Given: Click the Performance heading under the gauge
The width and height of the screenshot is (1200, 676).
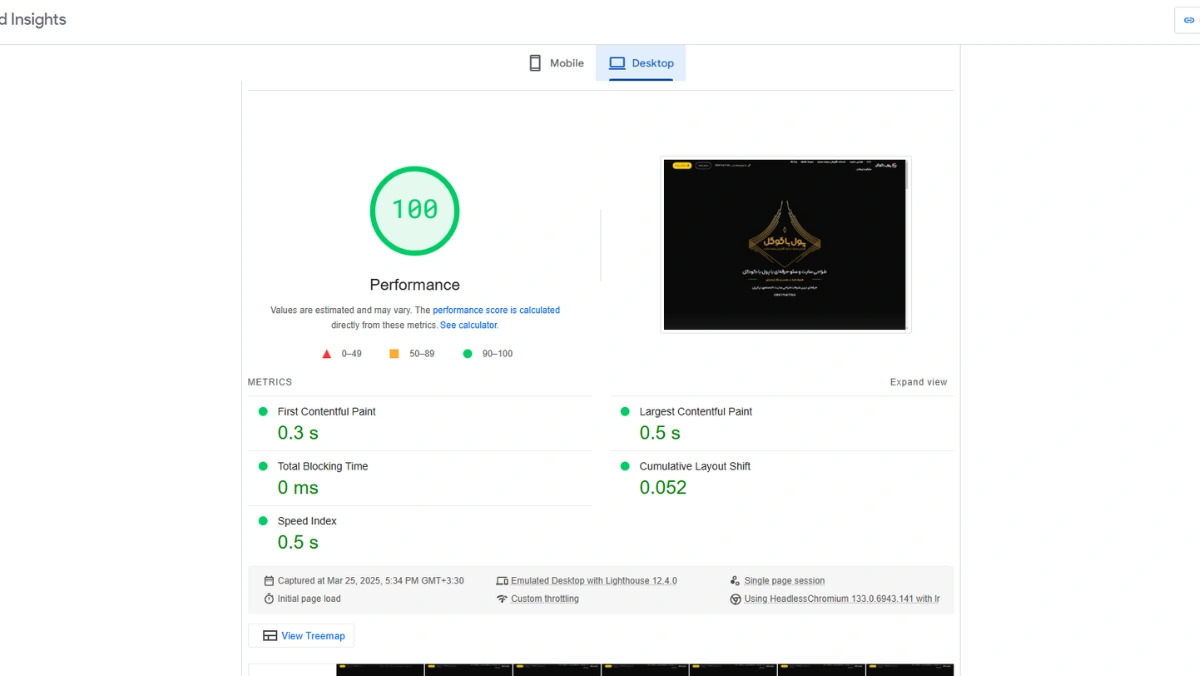Looking at the screenshot, I should [415, 285].
